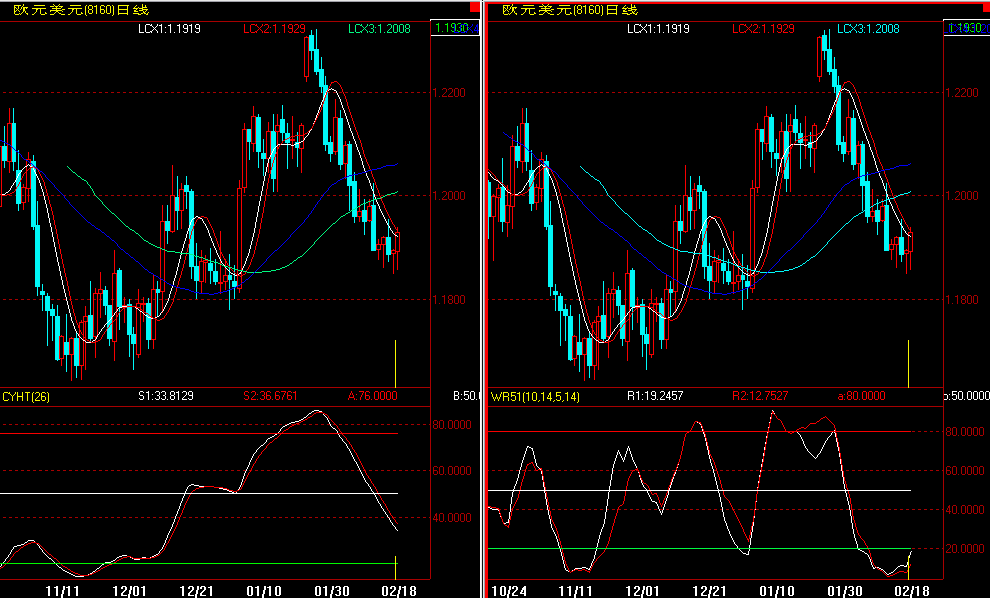Click green LCX3:1.2008 label in left chart
The image size is (990, 598).
tap(379, 28)
